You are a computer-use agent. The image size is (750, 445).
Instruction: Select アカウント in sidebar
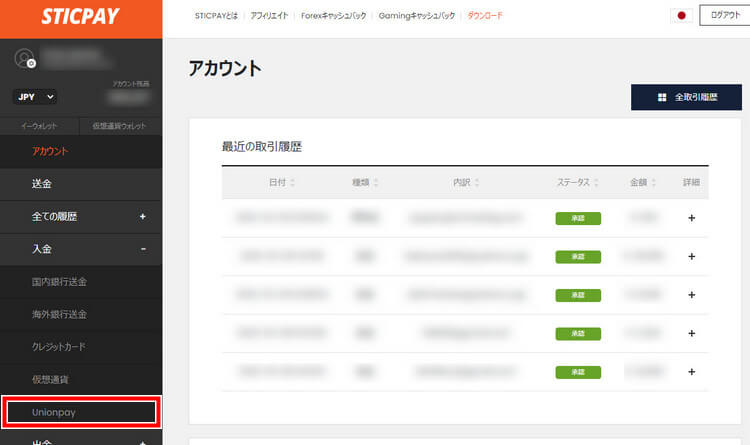tap(81, 151)
